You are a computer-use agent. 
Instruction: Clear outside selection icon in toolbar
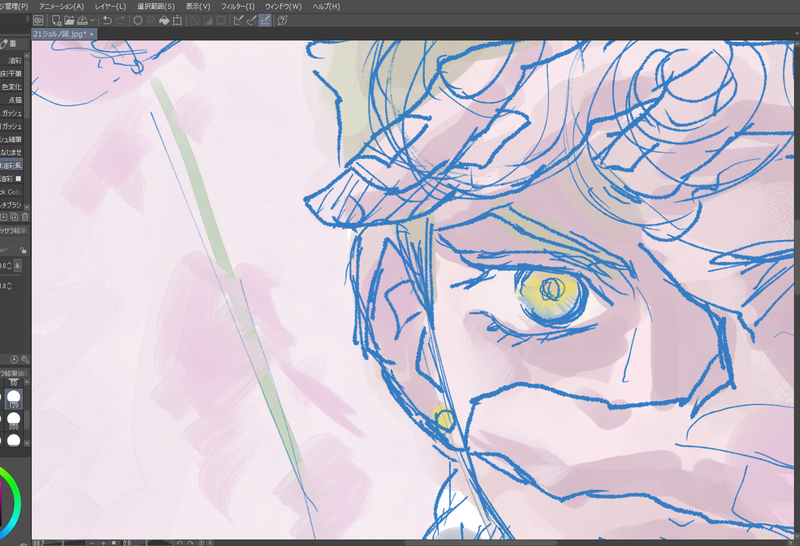point(151,20)
